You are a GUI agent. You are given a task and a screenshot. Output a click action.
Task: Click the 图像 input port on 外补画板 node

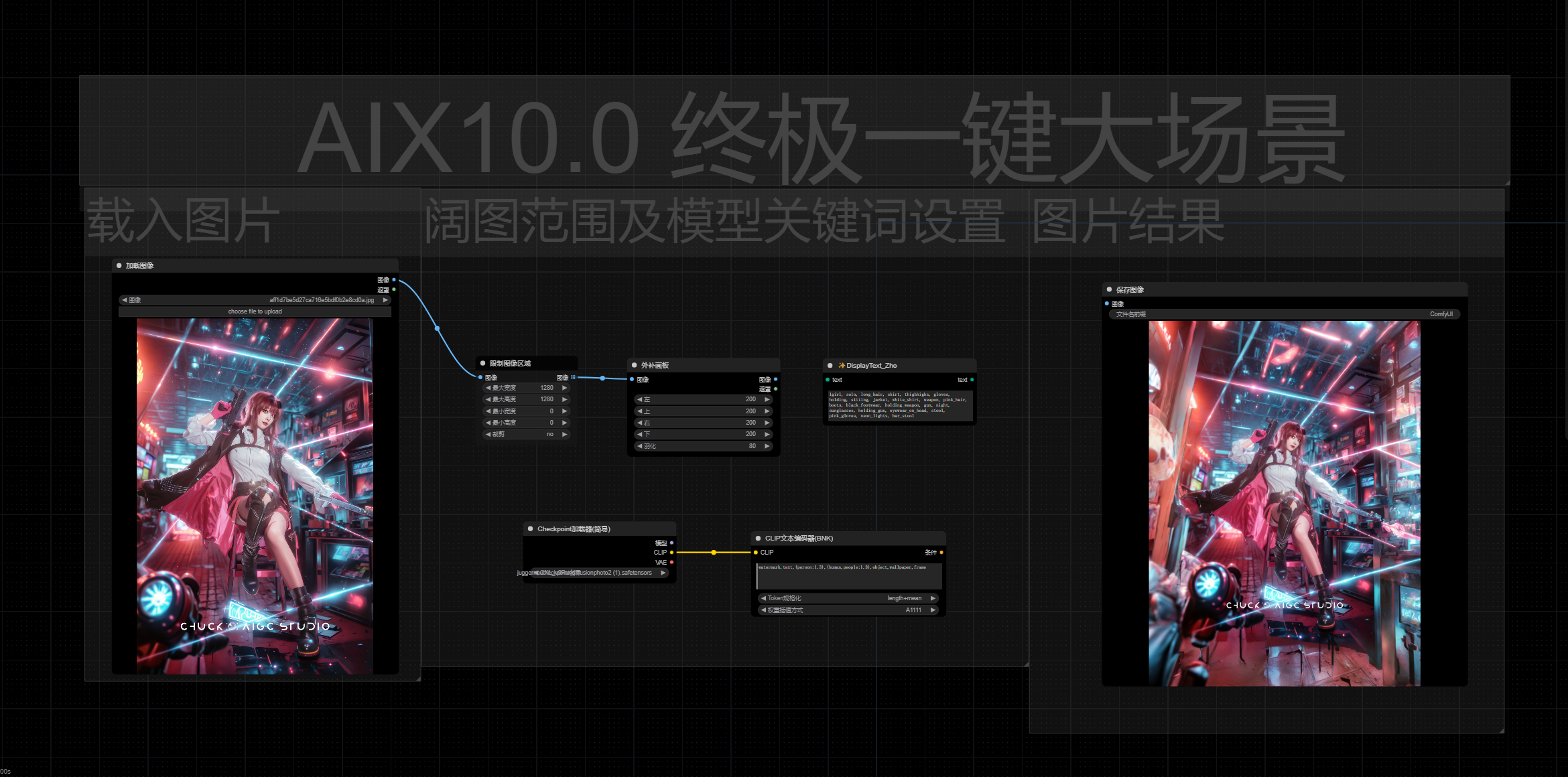coord(631,380)
